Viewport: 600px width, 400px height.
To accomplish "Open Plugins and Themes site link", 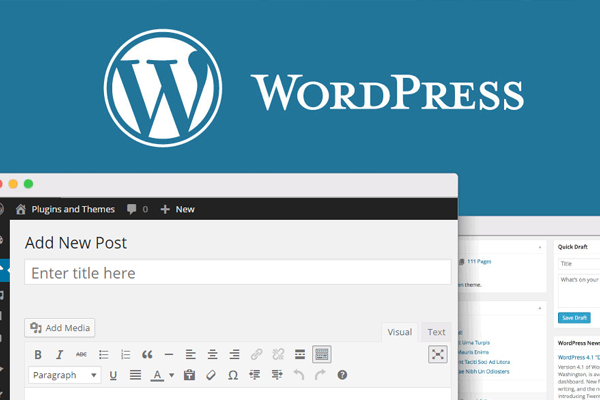I will coord(73,209).
